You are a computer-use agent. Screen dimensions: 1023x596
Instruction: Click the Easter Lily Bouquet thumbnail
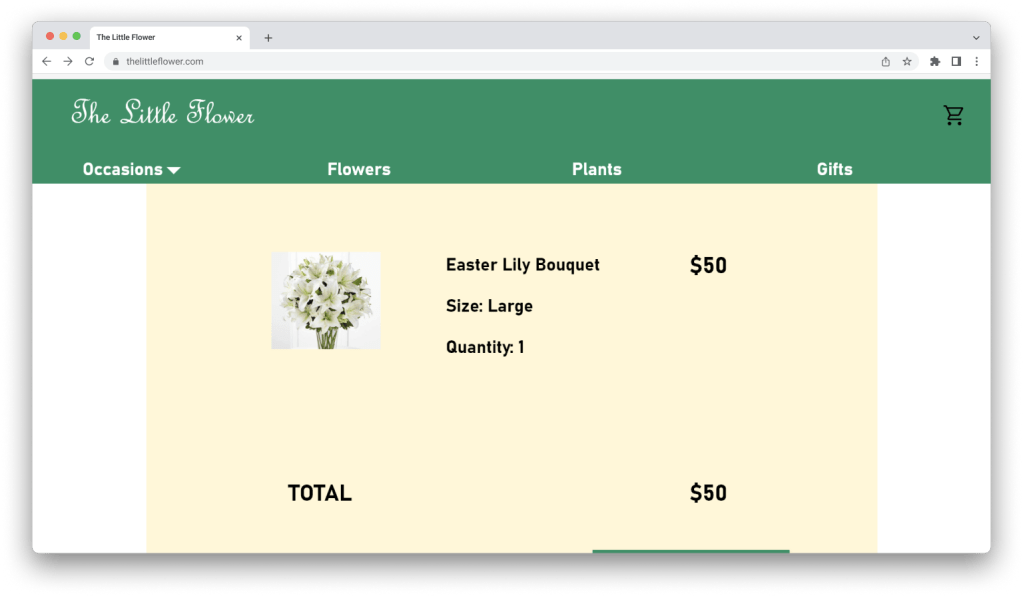[x=326, y=300]
